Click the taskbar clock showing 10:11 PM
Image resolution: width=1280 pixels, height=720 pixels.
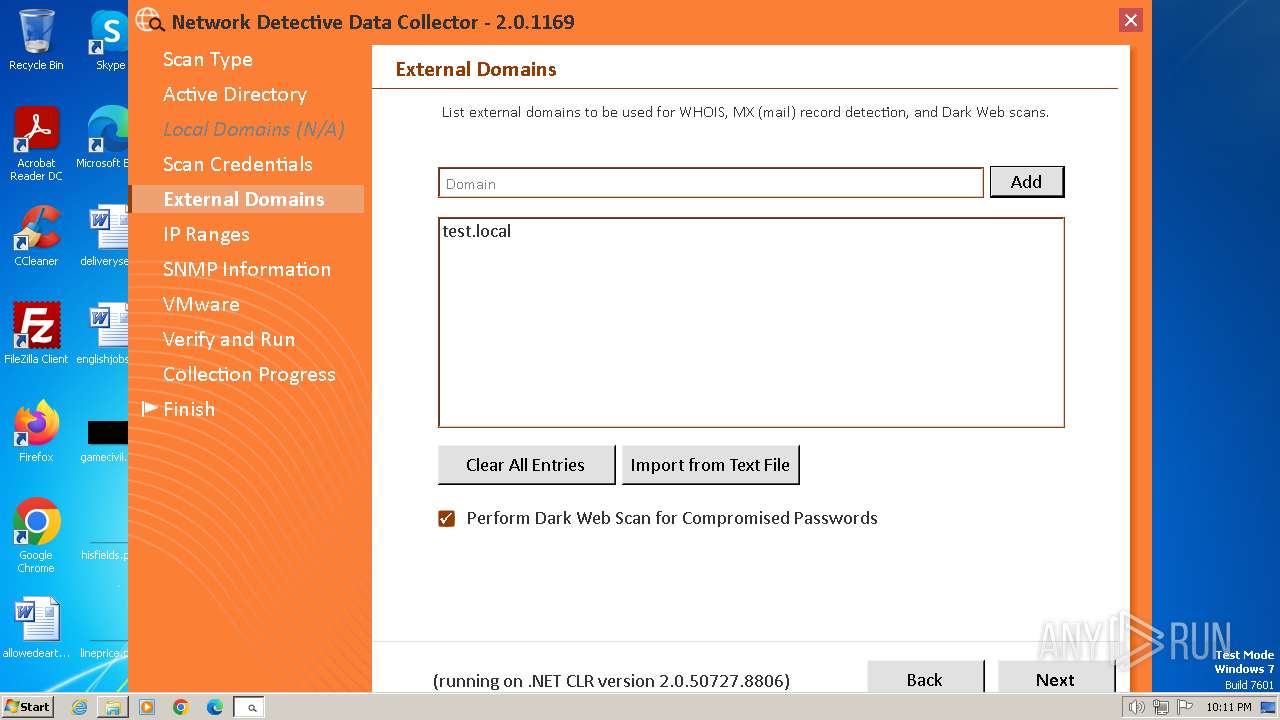pyautogui.click(x=1229, y=707)
